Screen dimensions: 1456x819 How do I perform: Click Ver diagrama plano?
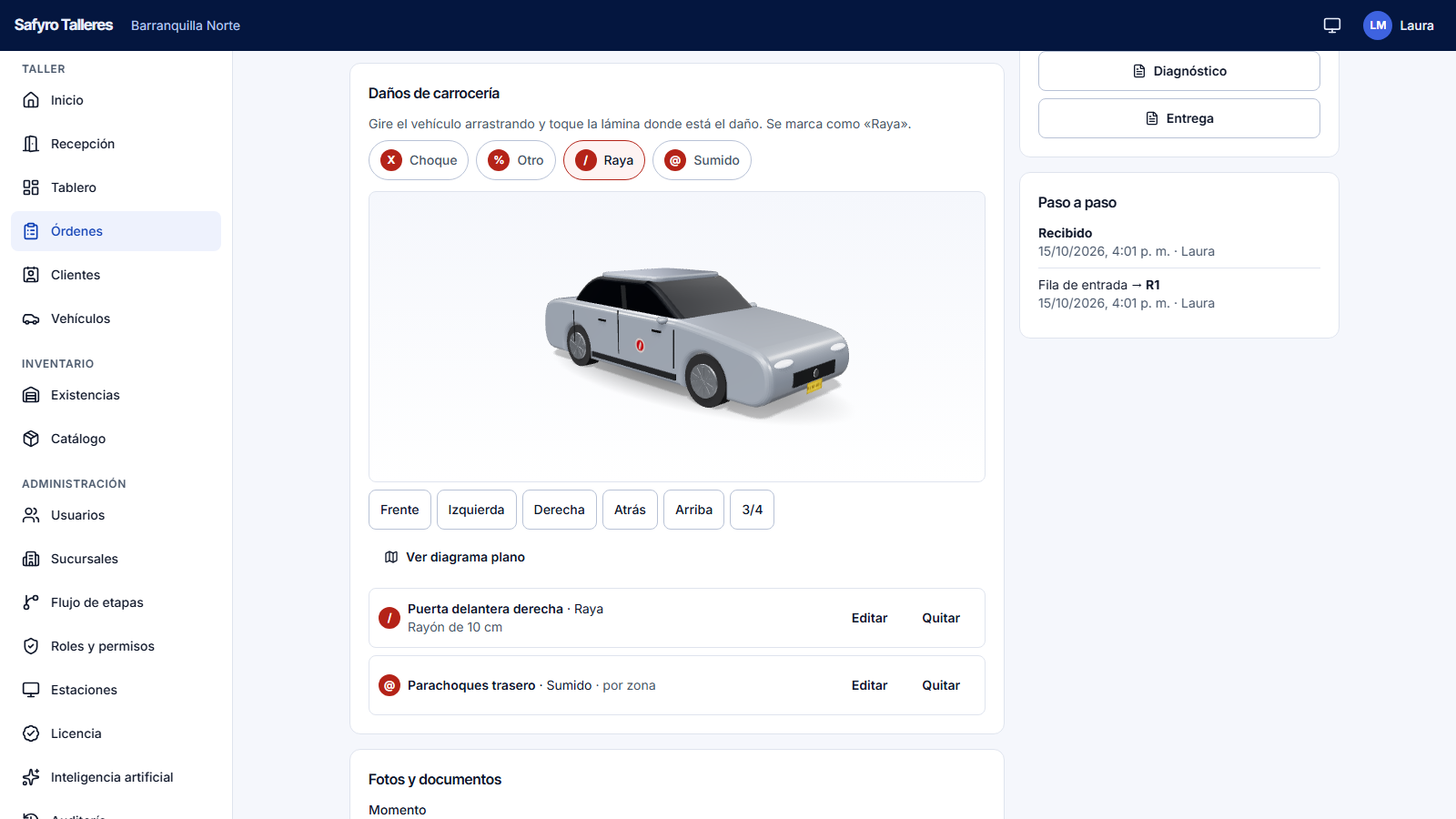(454, 557)
